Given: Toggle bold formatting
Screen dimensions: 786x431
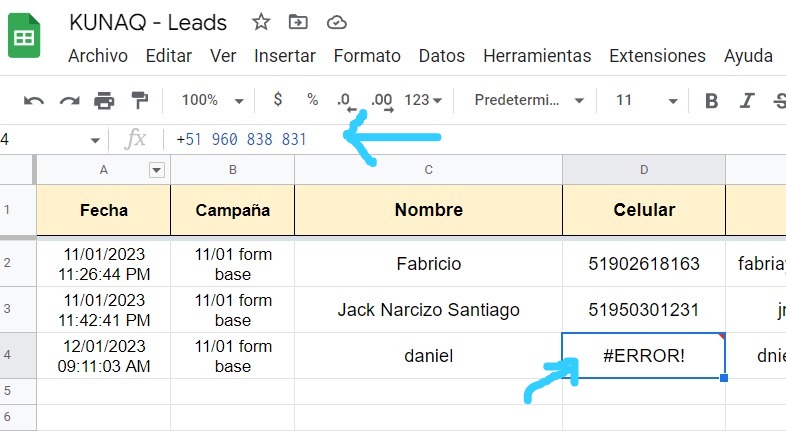Looking at the screenshot, I should tap(711, 101).
